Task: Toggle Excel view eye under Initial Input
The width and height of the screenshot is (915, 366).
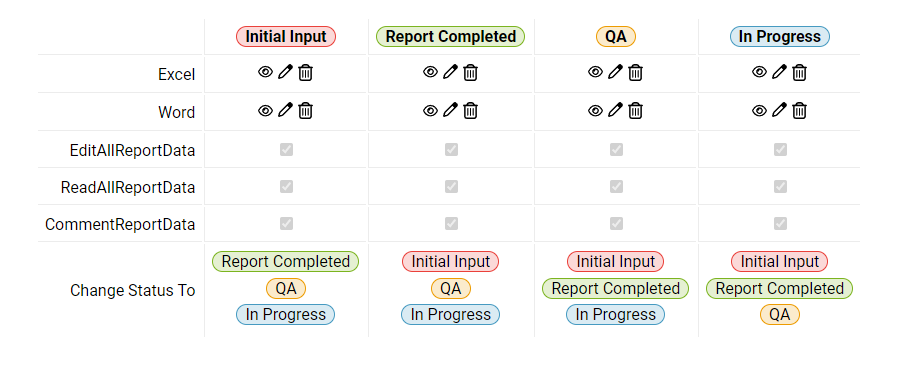Action: (266, 72)
